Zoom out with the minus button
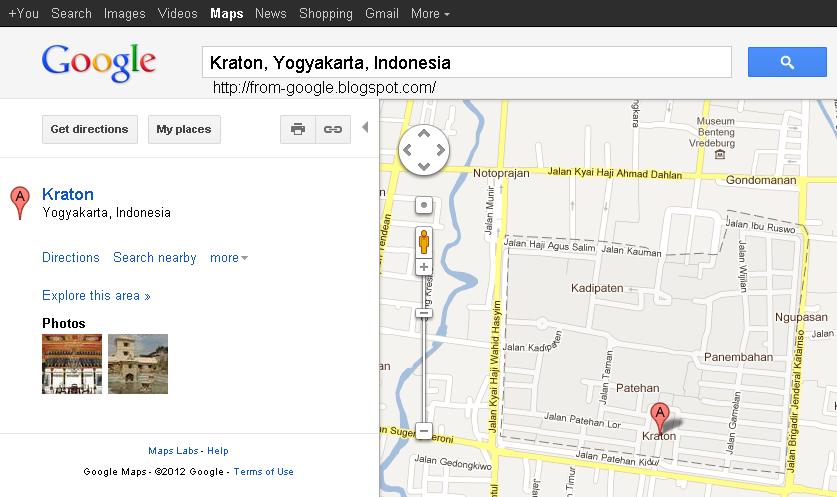The image size is (837, 497). [424, 431]
